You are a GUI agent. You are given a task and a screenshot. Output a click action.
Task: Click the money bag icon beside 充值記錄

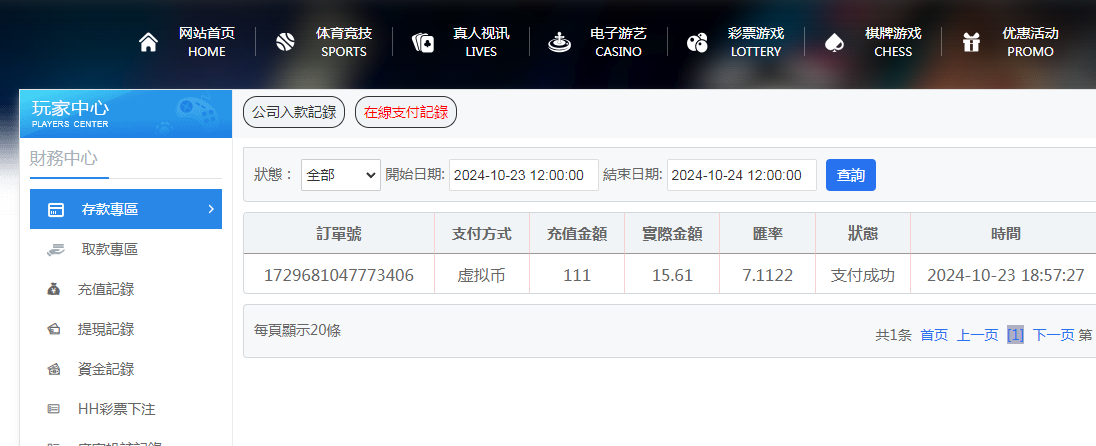54,290
